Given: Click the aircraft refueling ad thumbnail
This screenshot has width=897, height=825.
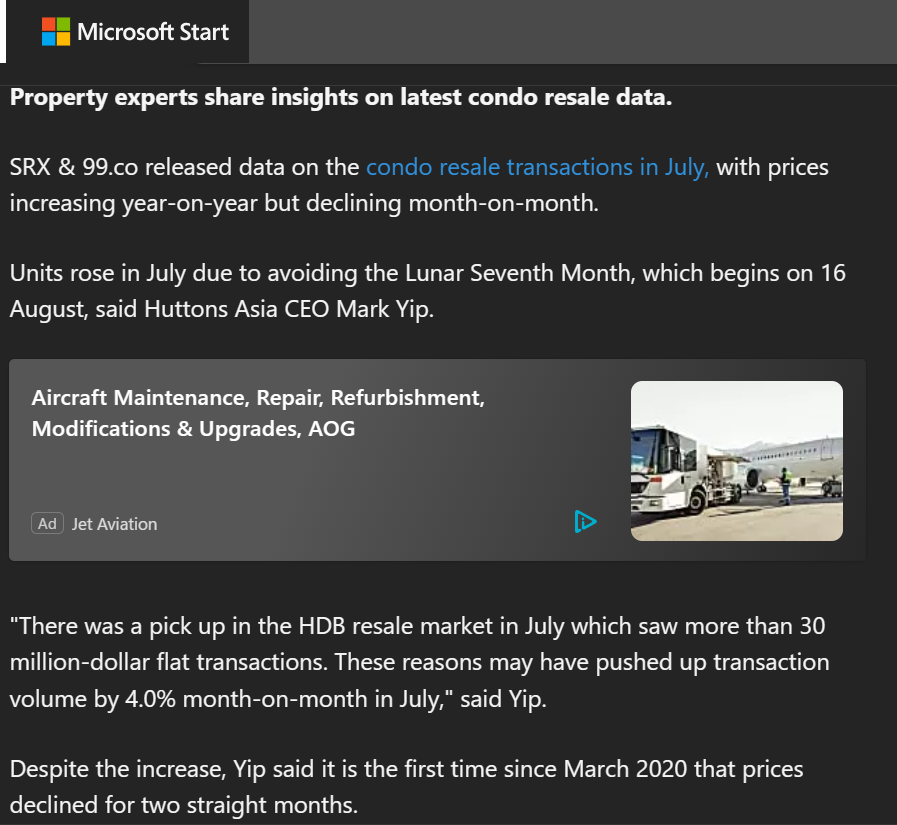Looking at the screenshot, I should 736,460.
